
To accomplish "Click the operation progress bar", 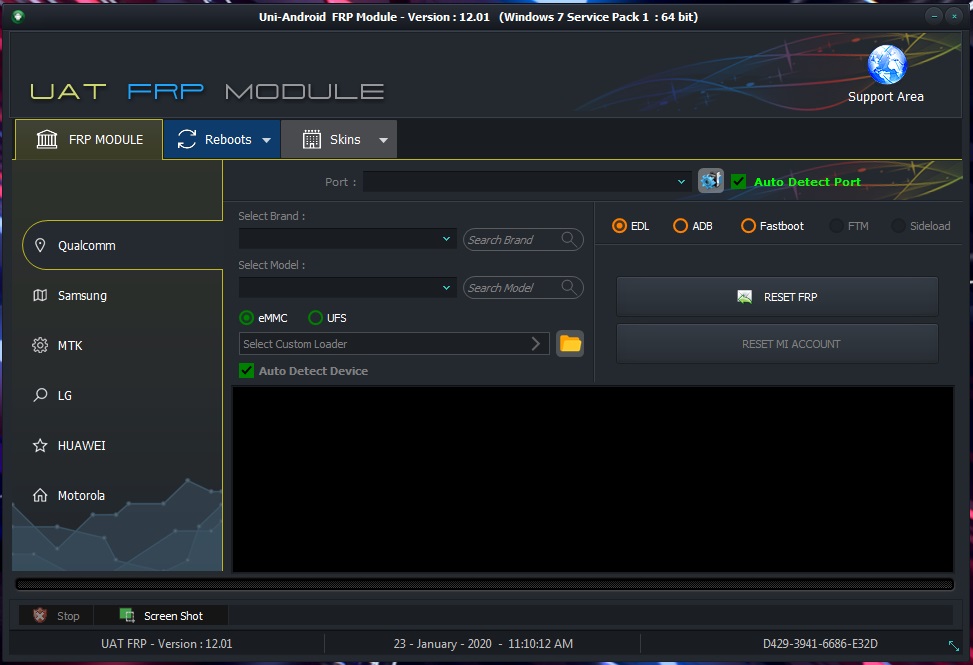I will coord(484,584).
